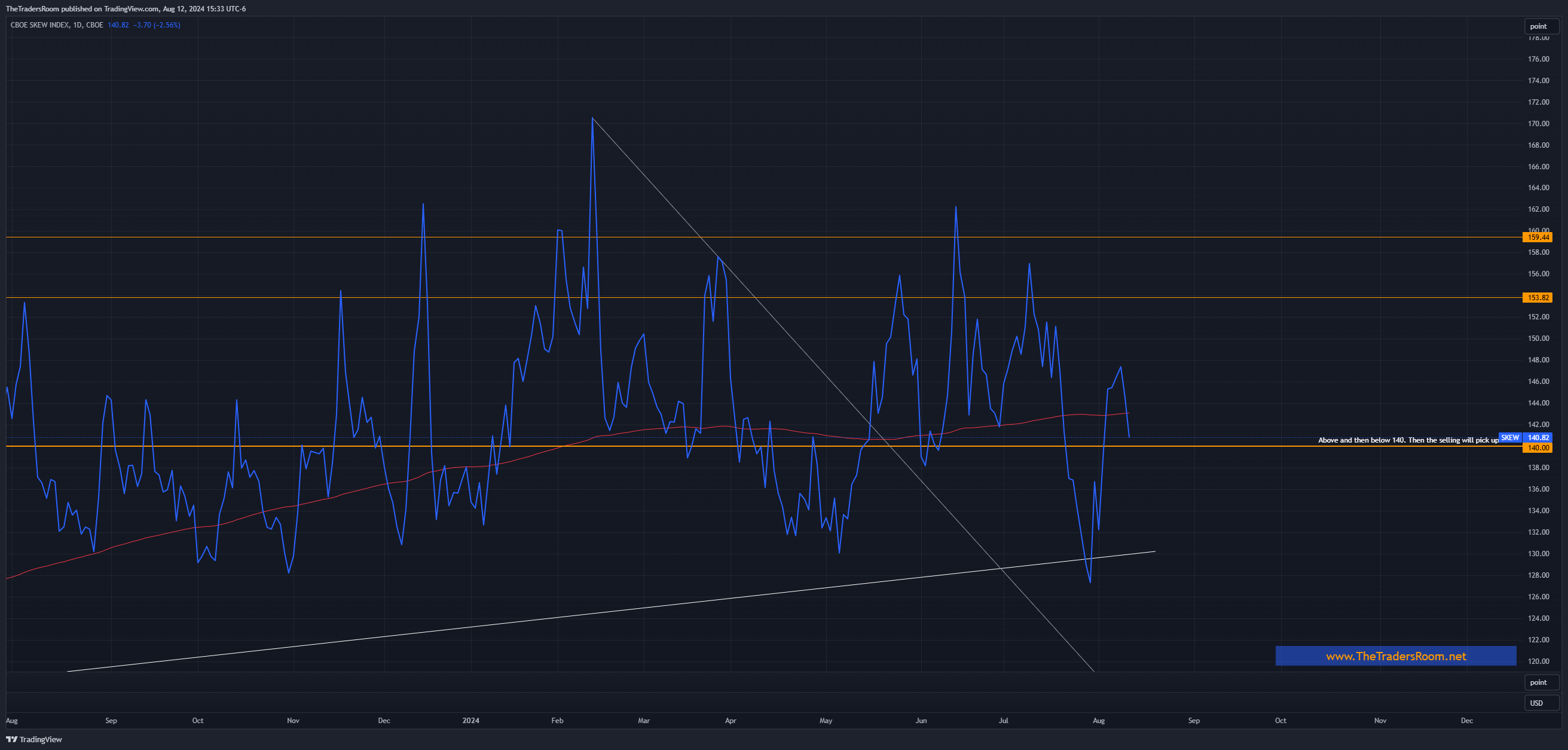Screen dimensions: 1568x750
Task: Click the 120.00 mark on price axis
Action: coord(1538,661)
